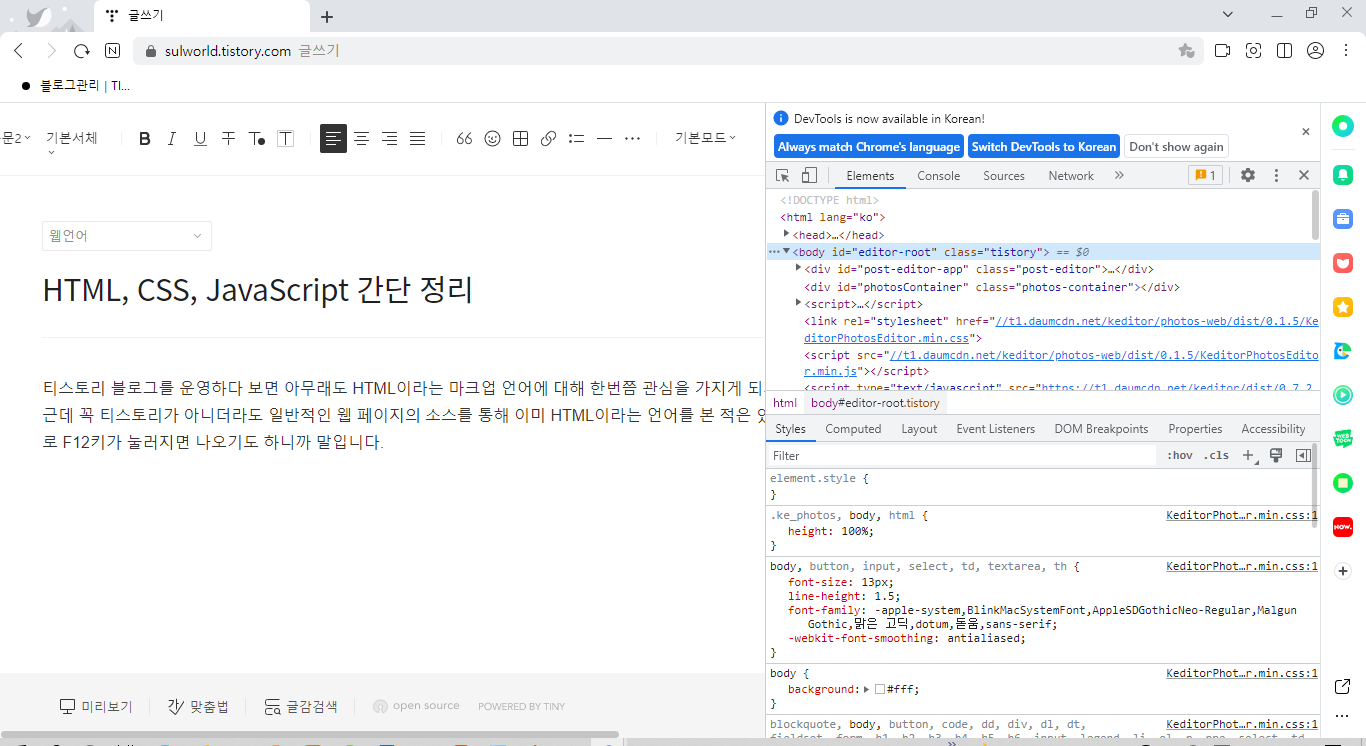Toggle .cls element classes panel
1366x746 pixels.
click(1216, 456)
